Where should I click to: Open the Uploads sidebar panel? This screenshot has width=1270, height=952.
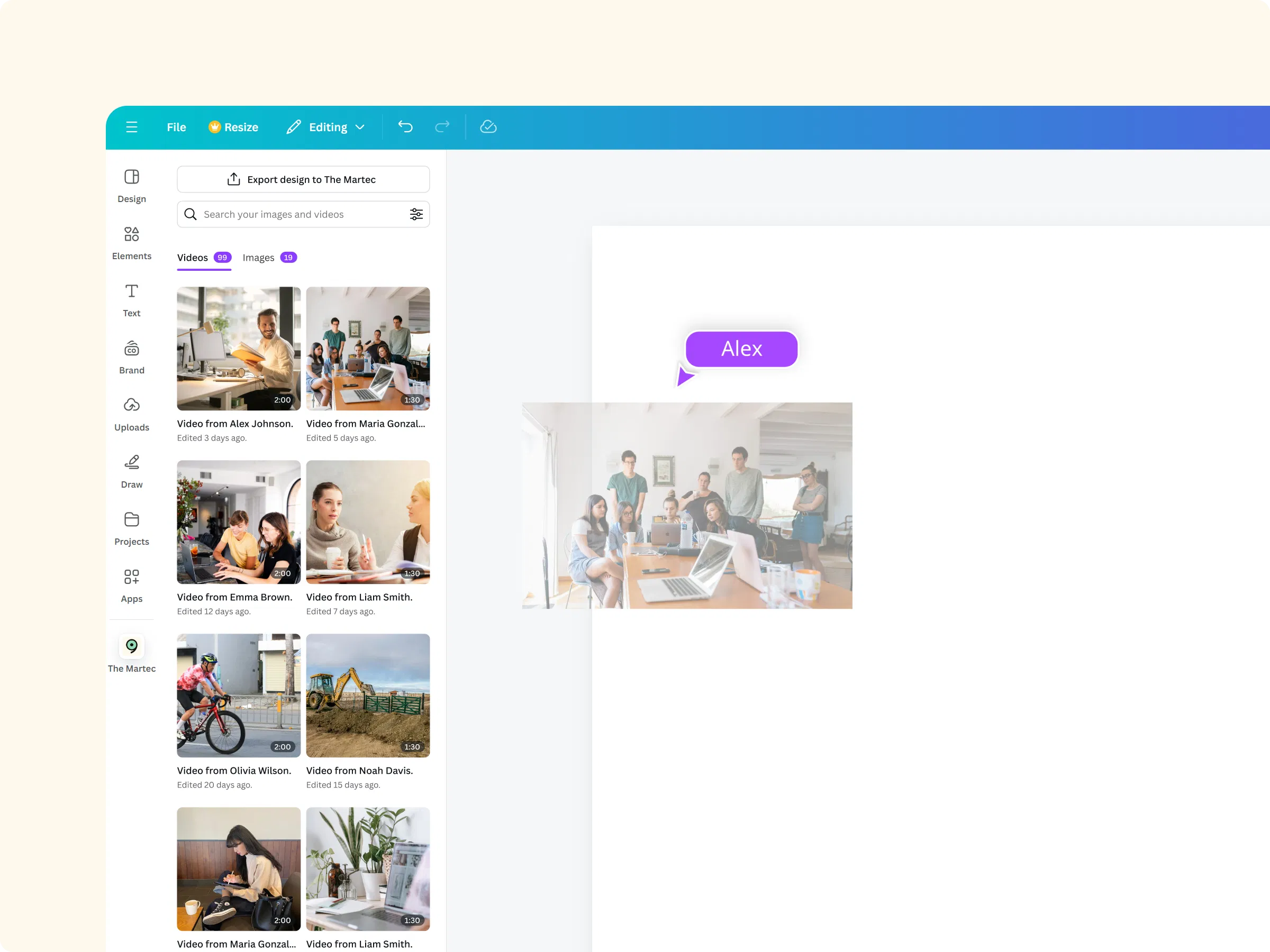131,414
